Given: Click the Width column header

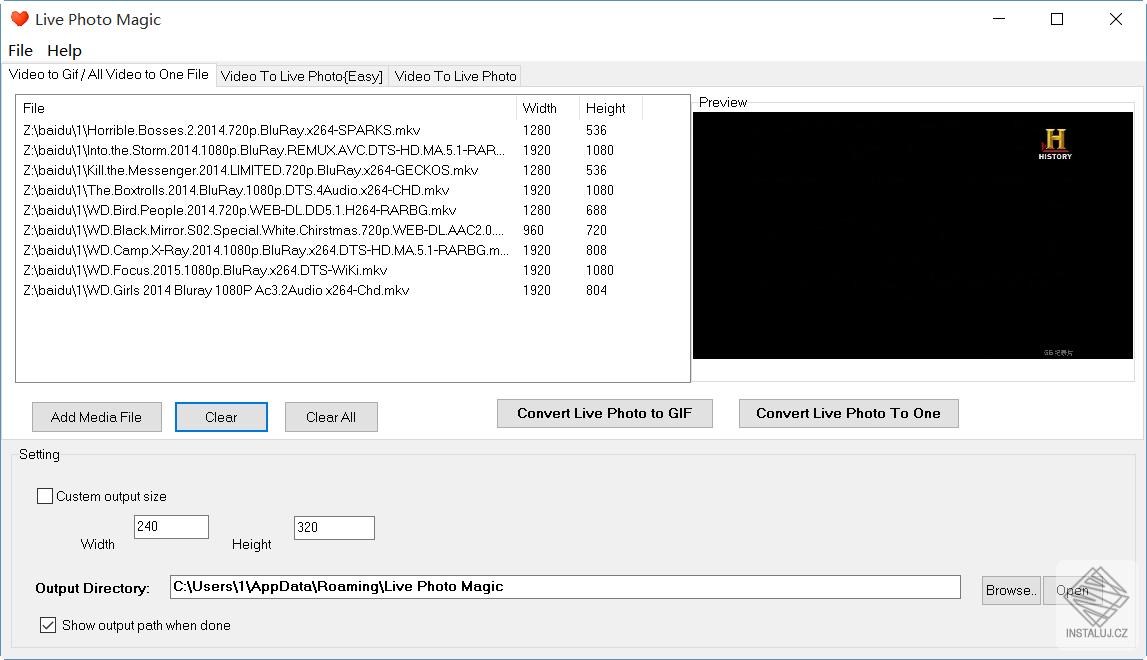Looking at the screenshot, I should point(547,108).
